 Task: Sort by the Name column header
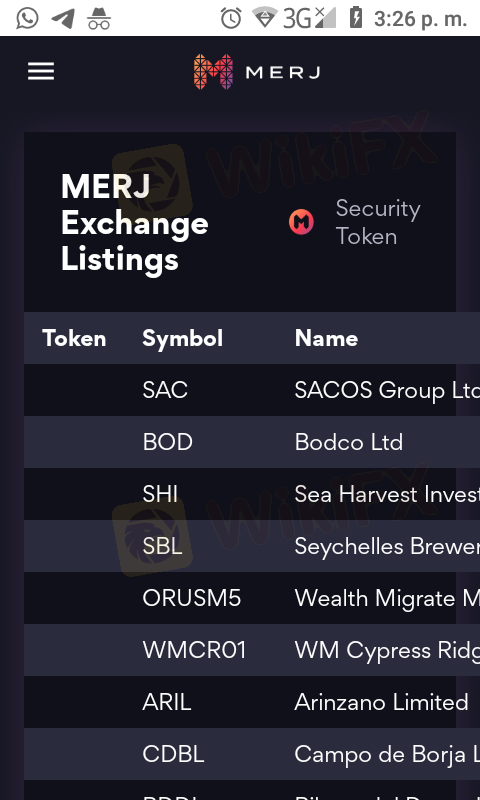(326, 338)
